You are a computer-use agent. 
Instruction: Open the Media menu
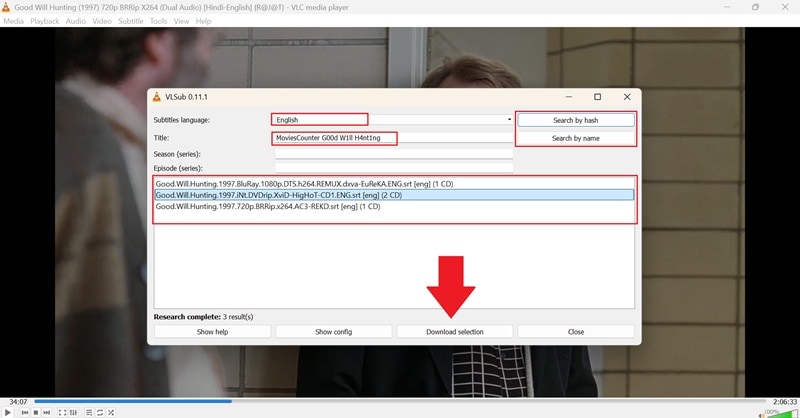(x=13, y=21)
